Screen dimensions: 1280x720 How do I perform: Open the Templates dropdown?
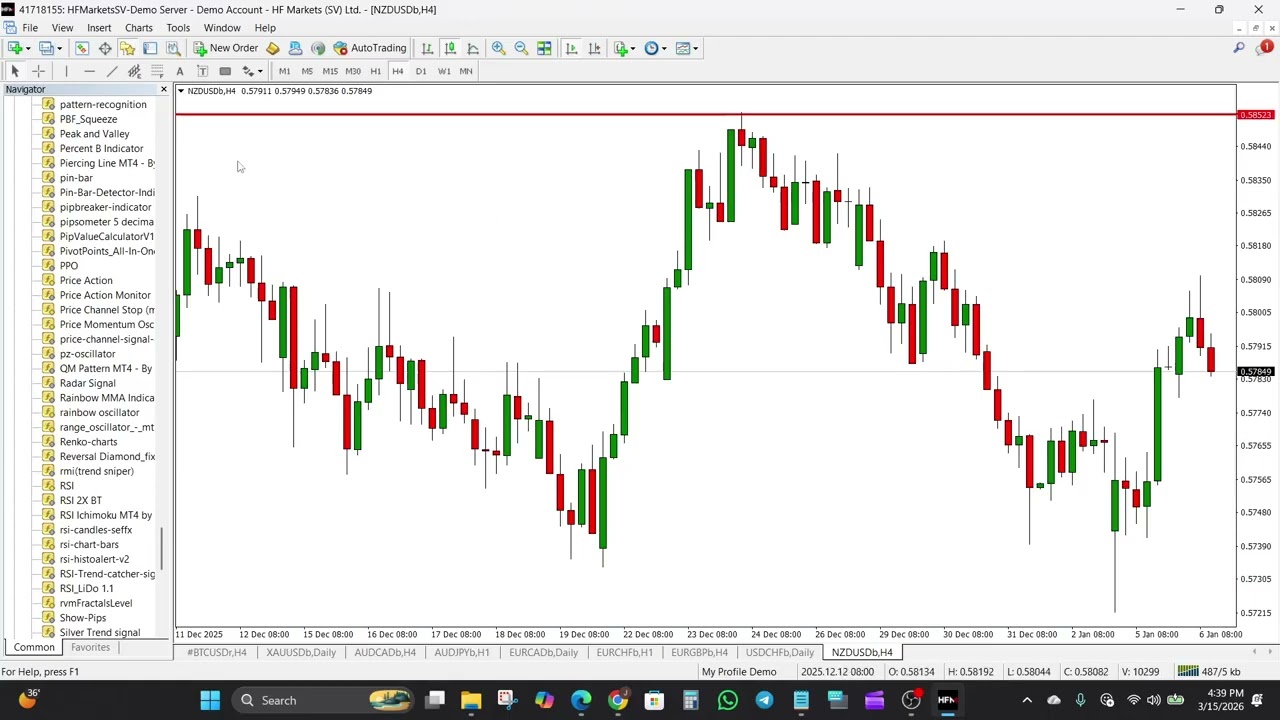tap(687, 48)
